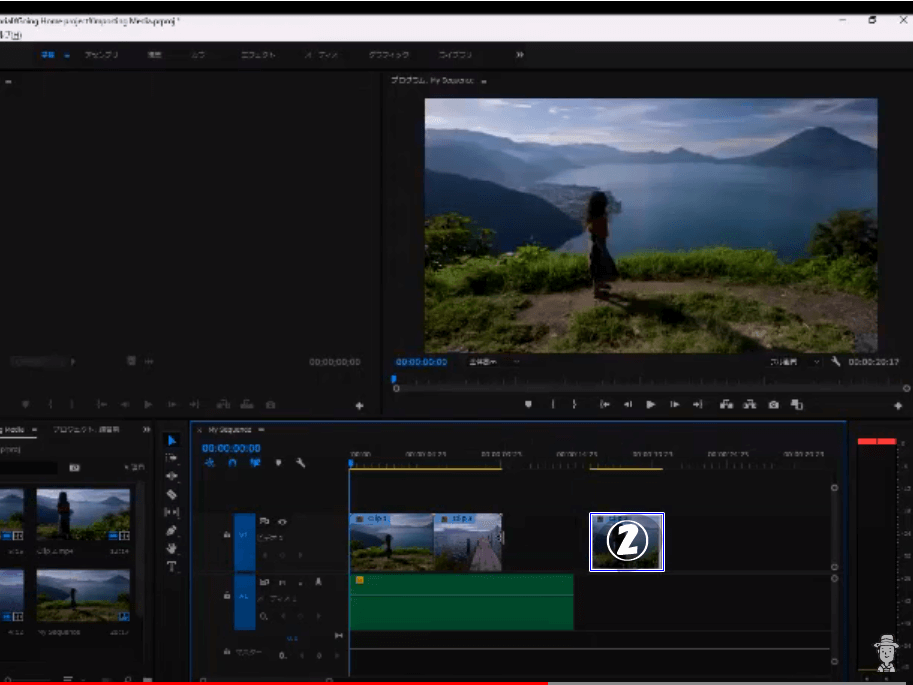Toggle track output visibility for V1
This screenshot has width=913, height=685.
coord(282,521)
